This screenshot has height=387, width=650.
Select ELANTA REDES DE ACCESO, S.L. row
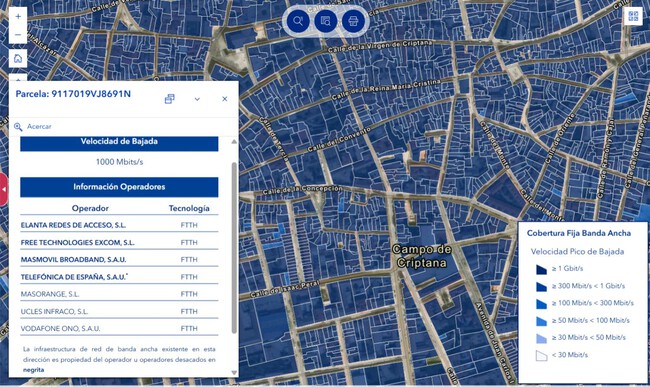(119, 225)
